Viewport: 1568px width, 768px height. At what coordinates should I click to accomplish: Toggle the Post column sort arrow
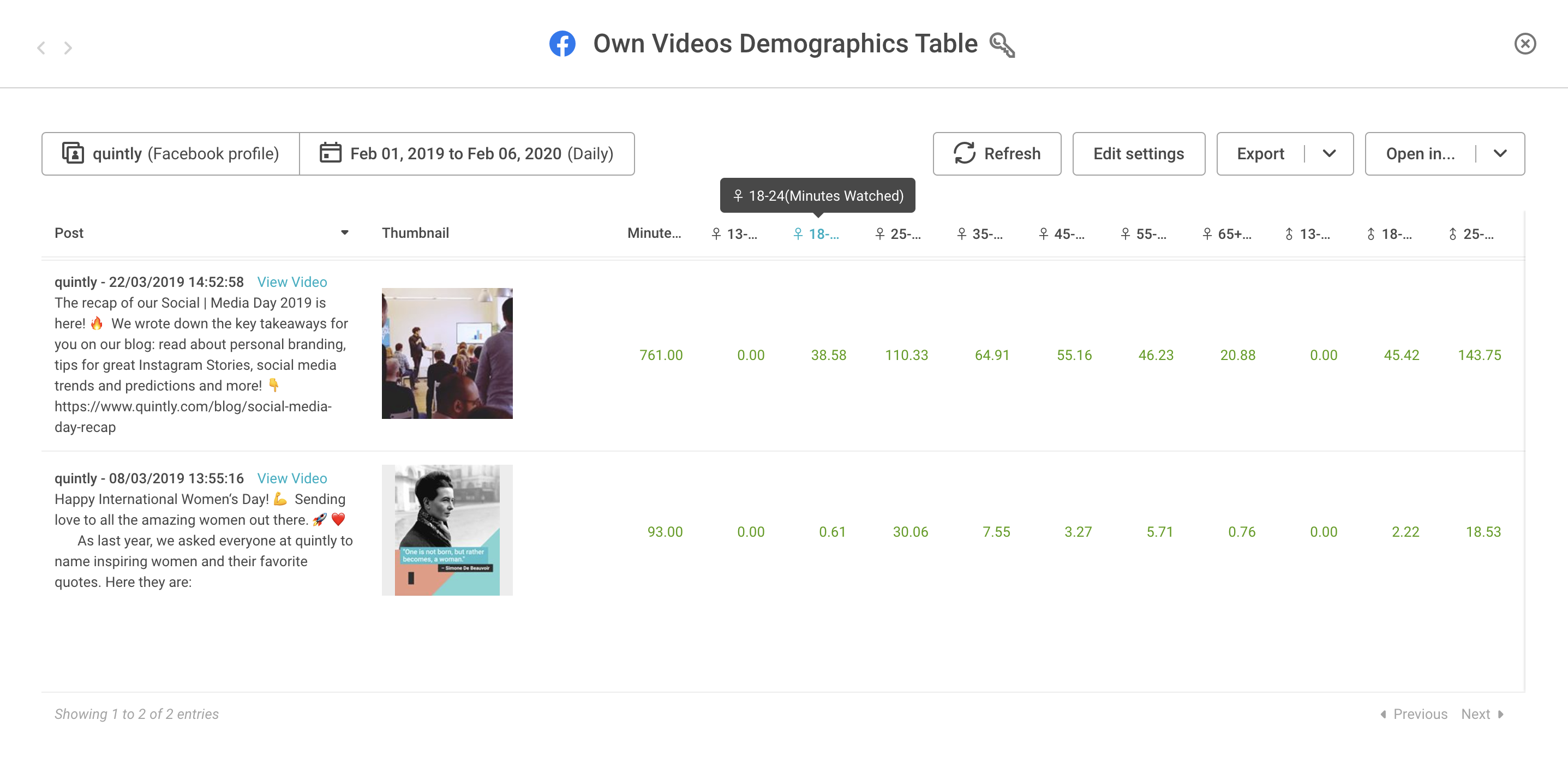[344, 232]
